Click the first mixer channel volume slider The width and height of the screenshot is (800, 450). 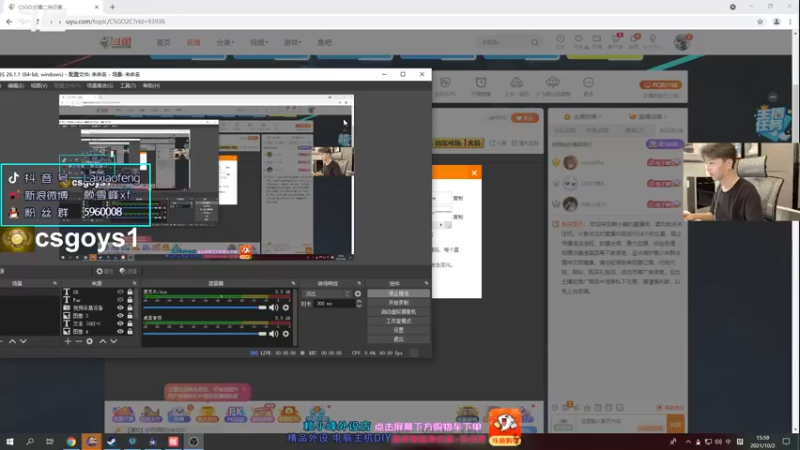point(205,308)
